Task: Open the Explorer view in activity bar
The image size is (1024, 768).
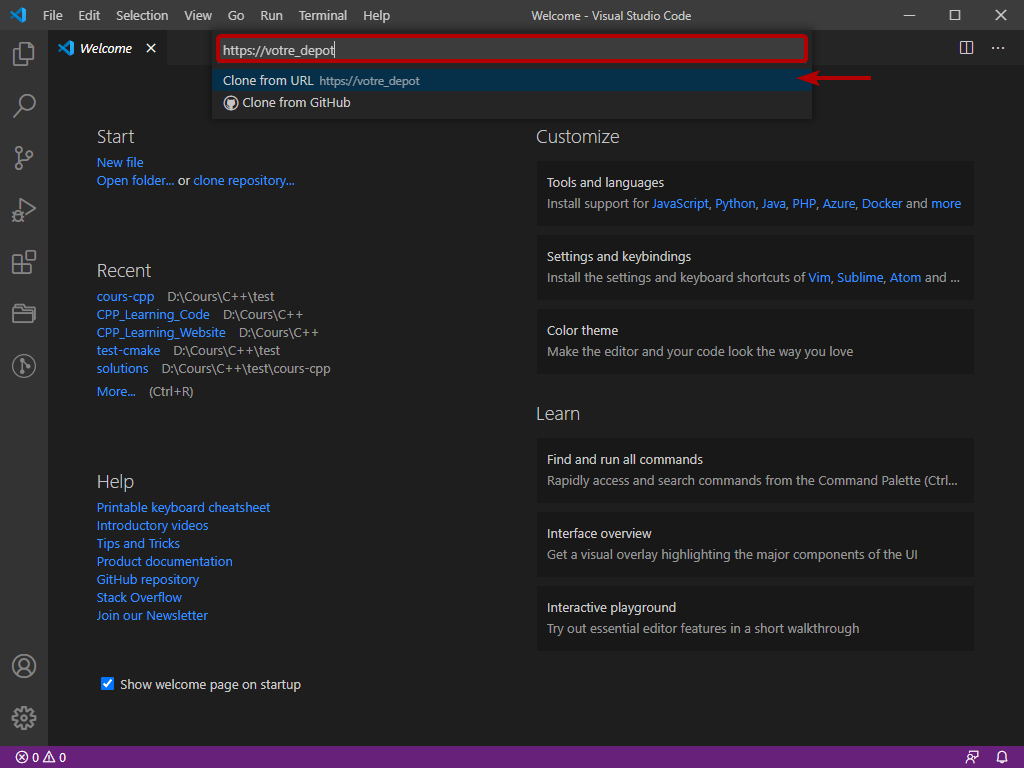Action: tap(24, 54)
